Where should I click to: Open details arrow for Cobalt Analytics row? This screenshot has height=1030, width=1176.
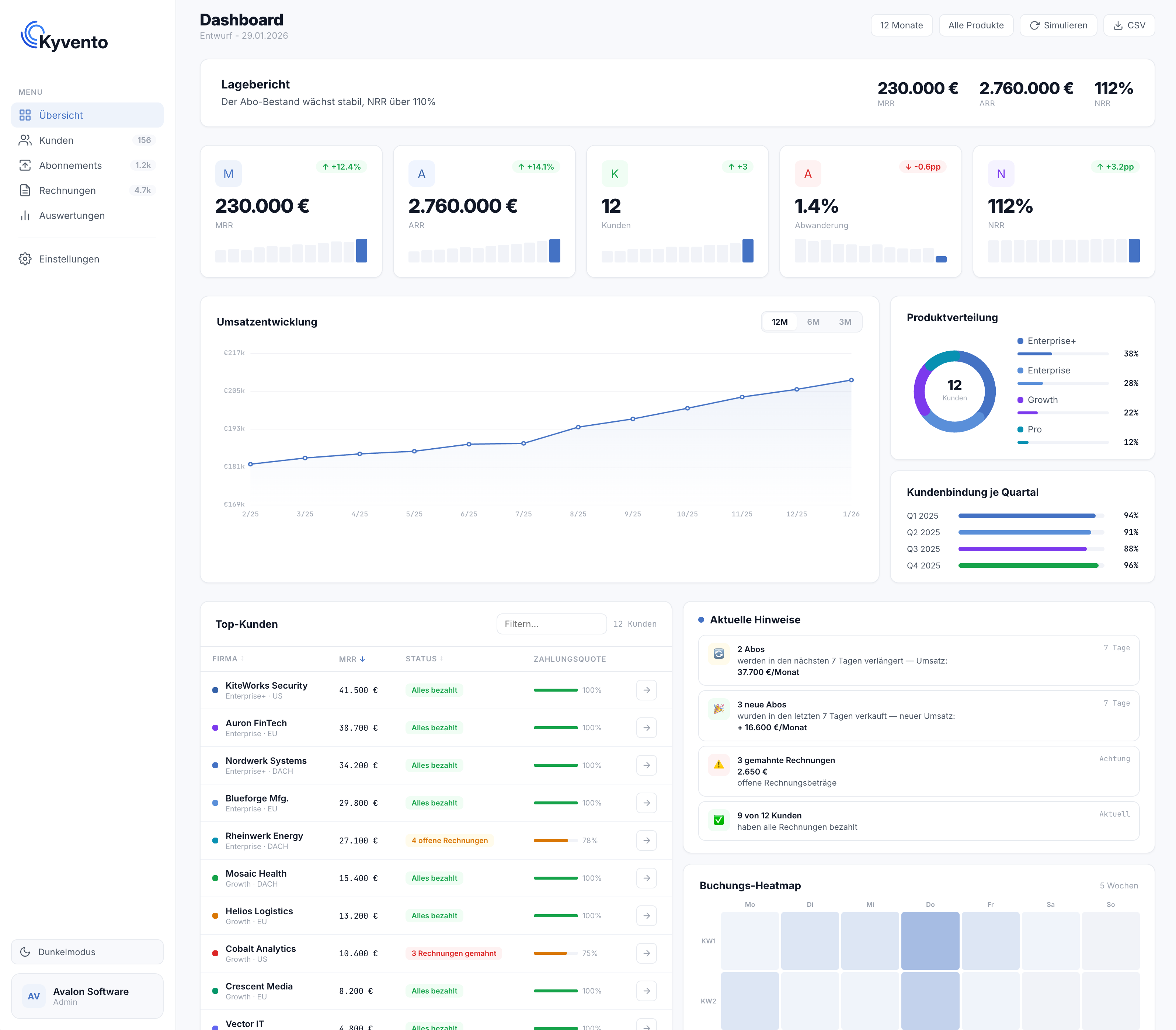click(646, 953)
